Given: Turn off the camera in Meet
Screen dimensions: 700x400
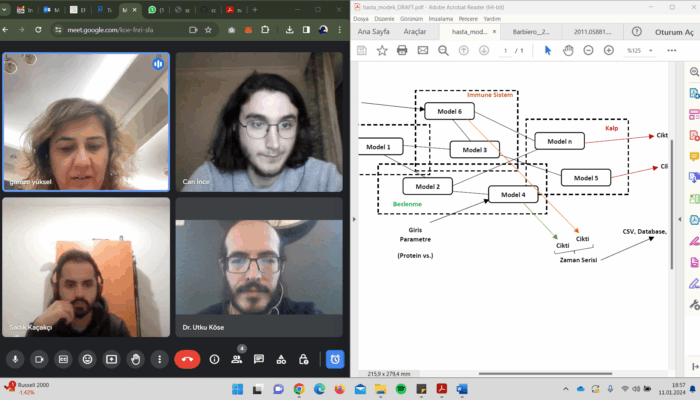Looking at the screenshot, I should (x=40, y=359).
